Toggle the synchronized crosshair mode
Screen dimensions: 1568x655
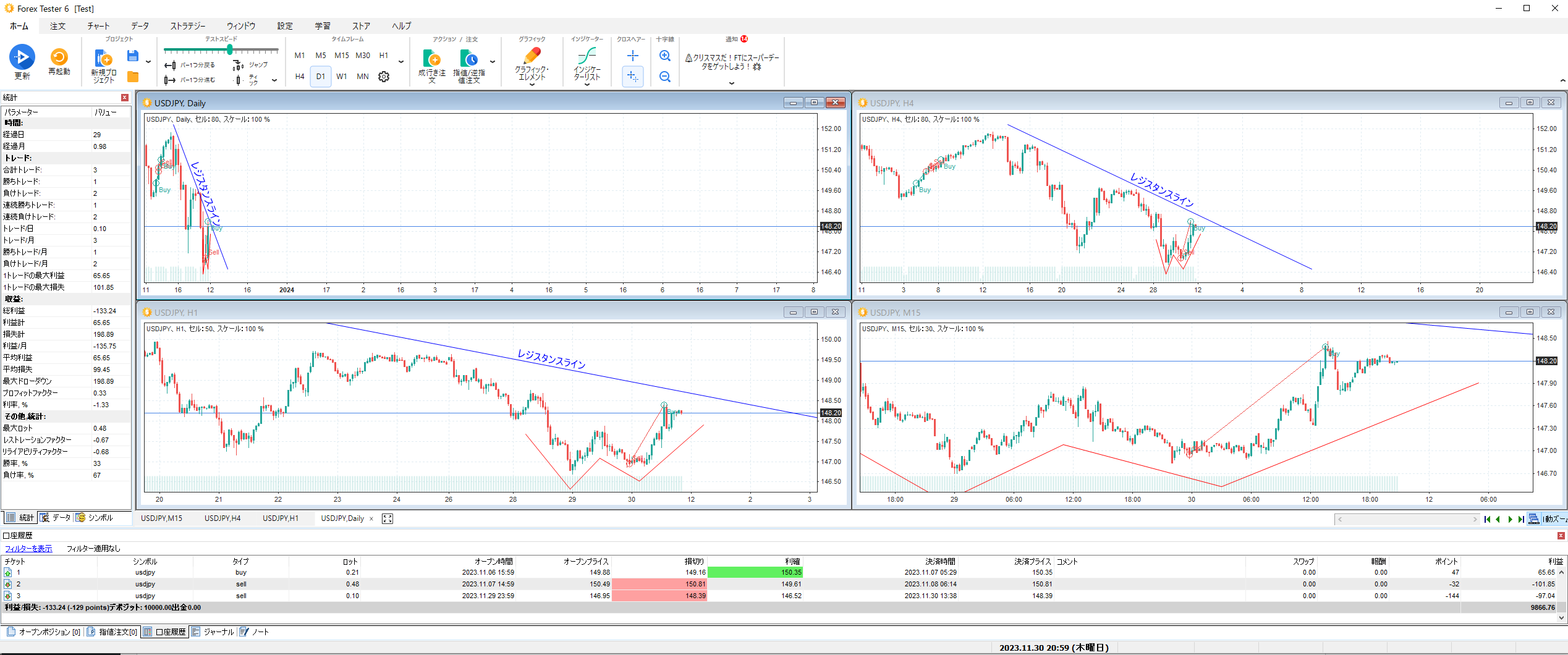632,77
